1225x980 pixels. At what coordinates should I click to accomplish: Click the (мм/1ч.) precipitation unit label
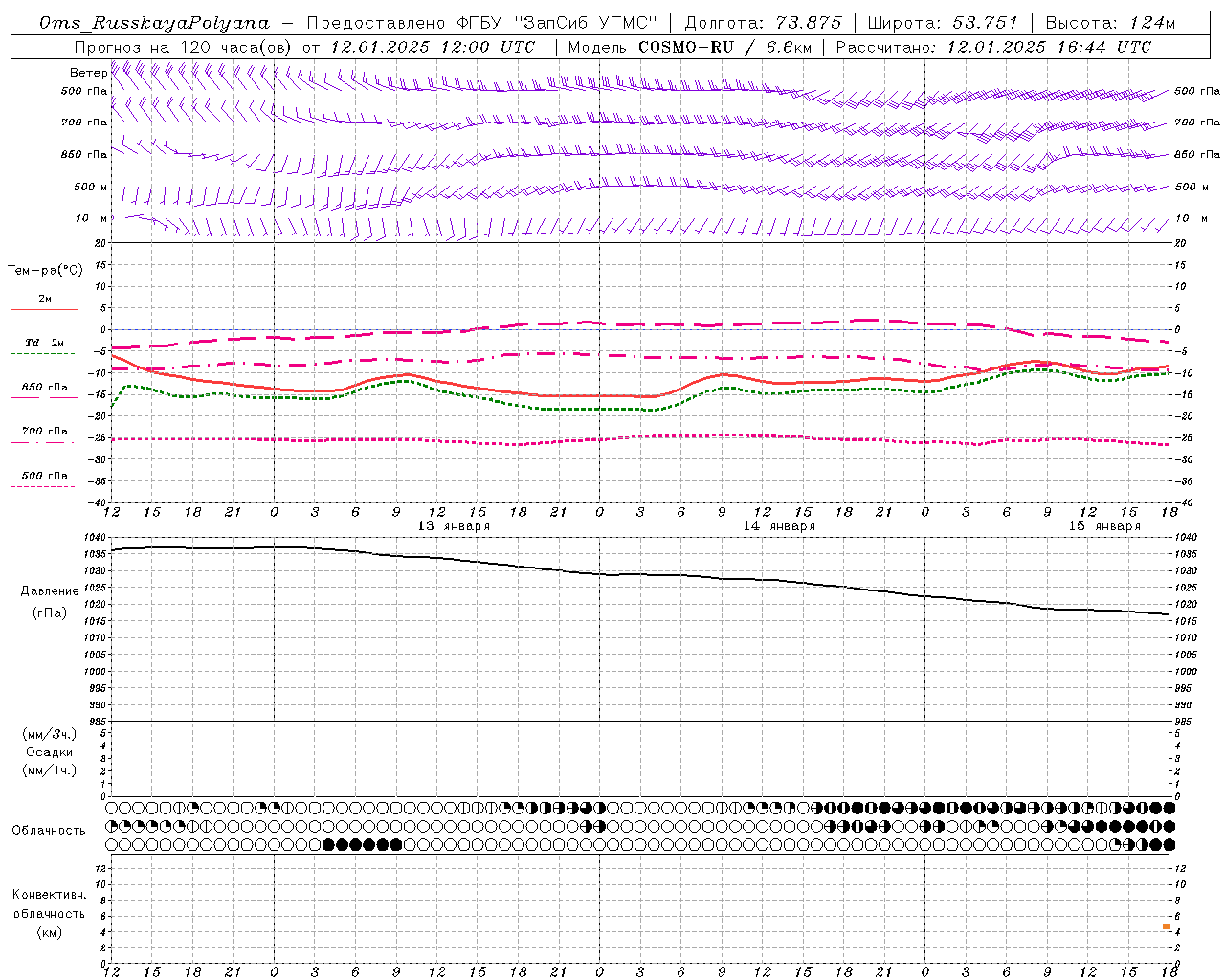[x=50, y=770]
